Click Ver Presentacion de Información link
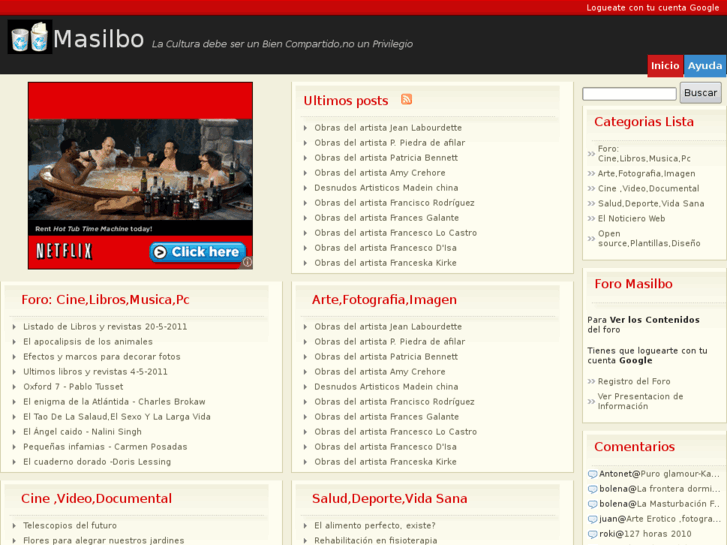This screenshot has width=727, height=545. pyautogui.click(x=640, y=401)
